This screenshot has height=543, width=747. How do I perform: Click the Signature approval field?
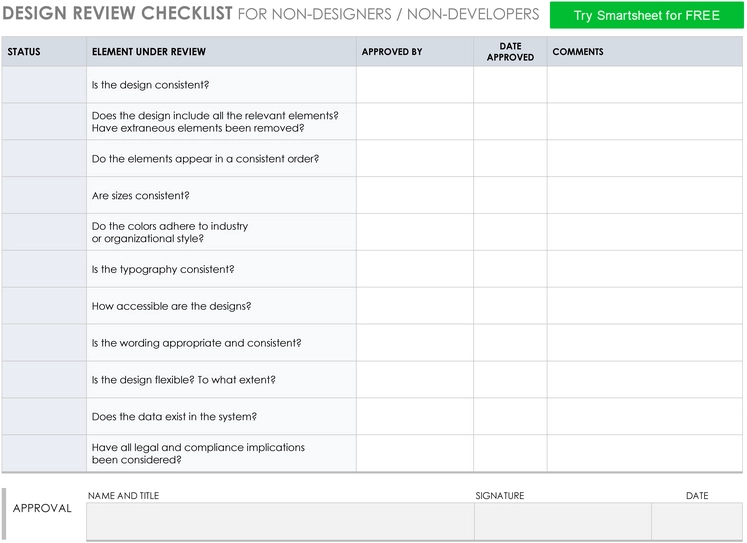point(563,521)
